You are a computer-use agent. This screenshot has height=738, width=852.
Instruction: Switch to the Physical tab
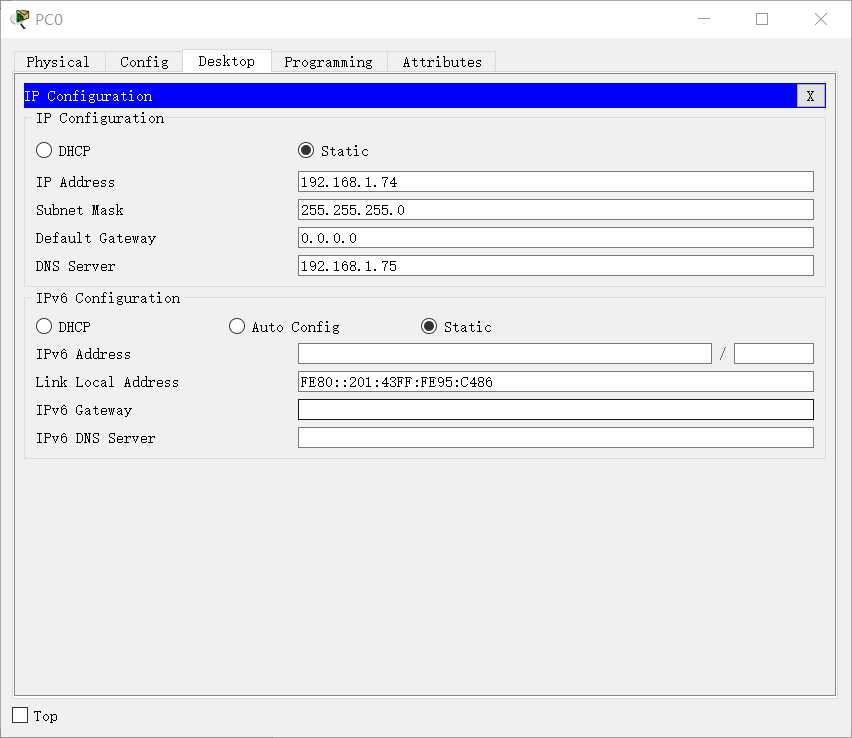click(x=58, y=62)
